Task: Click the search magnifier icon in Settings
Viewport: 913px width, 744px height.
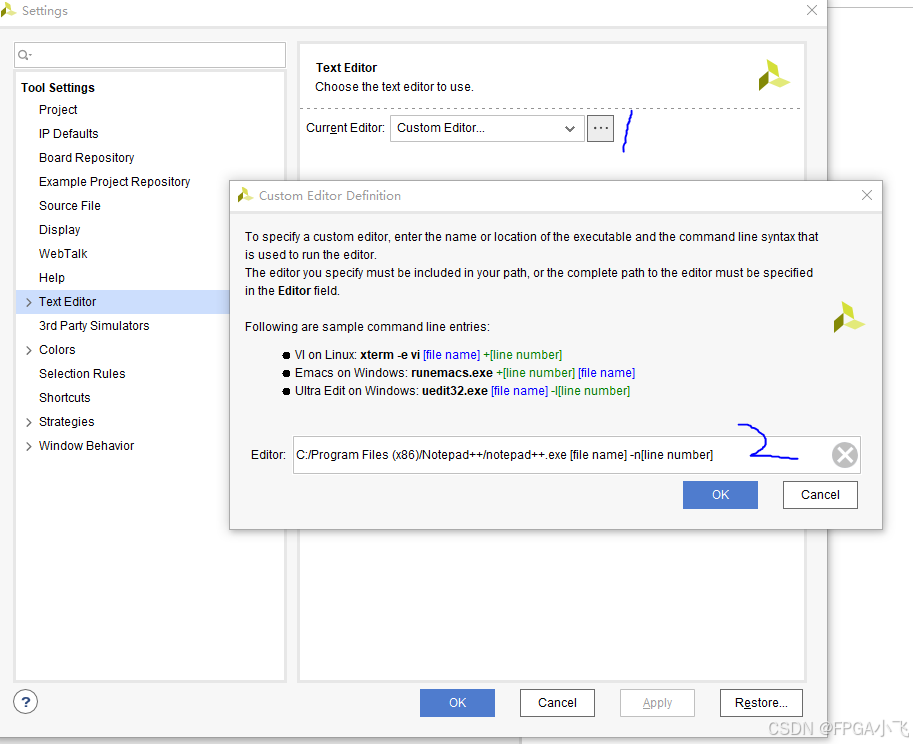Action: [x=24, y=55]
